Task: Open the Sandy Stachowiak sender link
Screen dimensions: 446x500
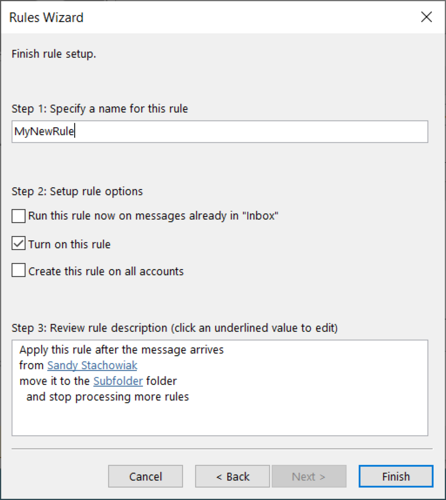Action: point(92,365)
